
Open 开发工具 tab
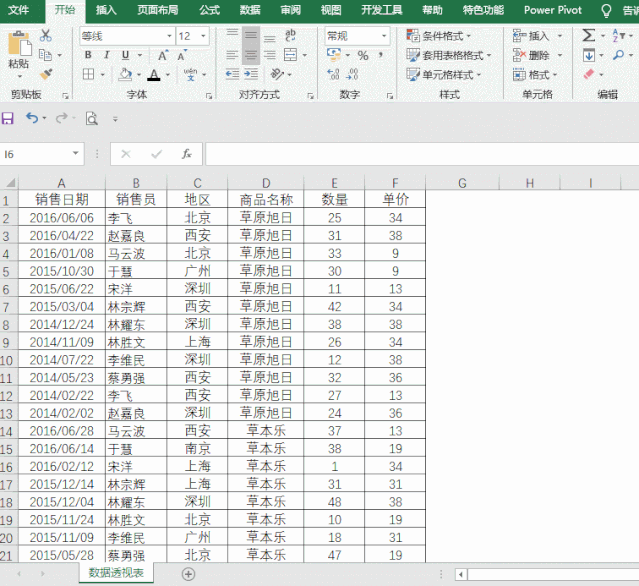click(381, 10)
